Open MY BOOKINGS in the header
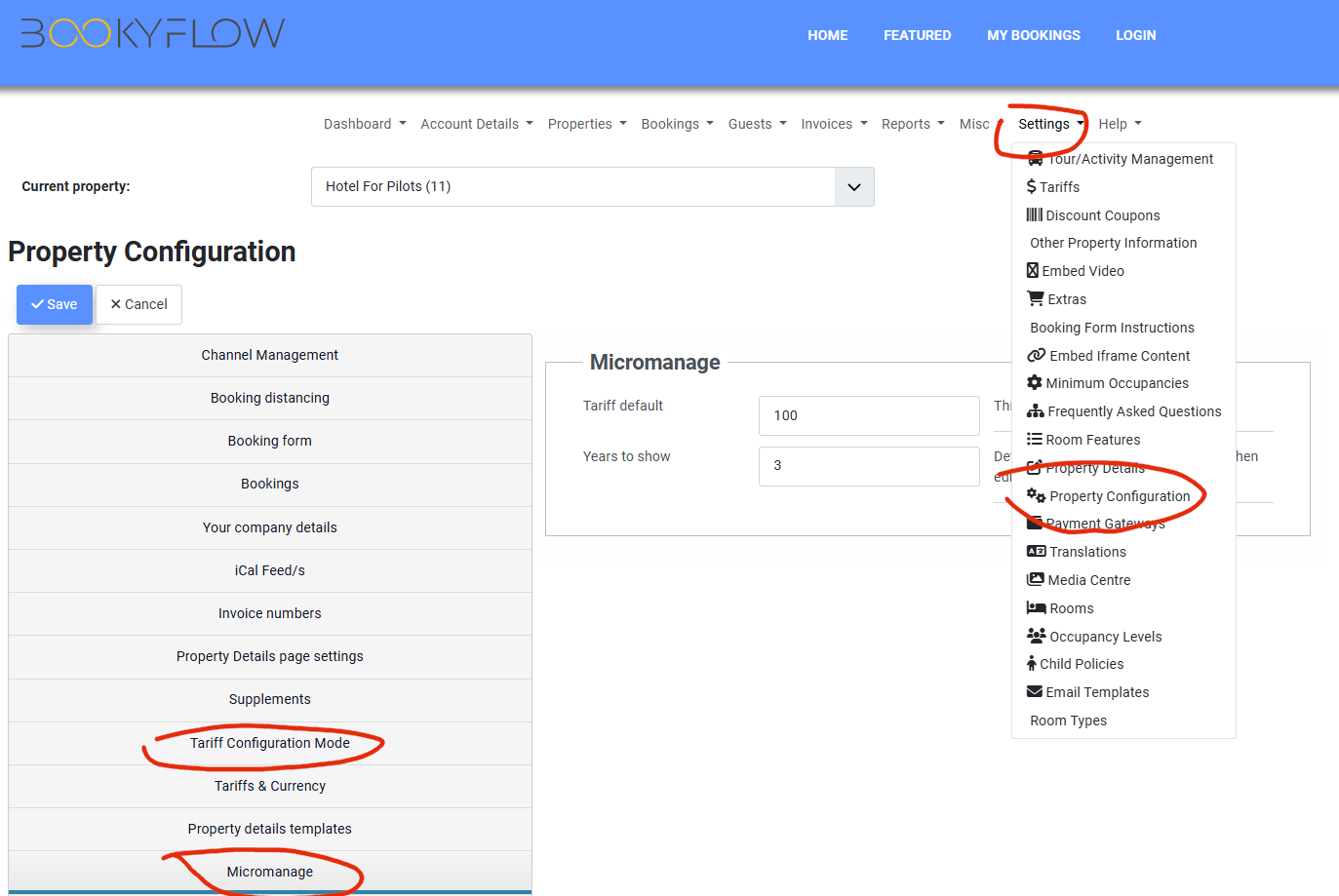 tap(1034, 35)
